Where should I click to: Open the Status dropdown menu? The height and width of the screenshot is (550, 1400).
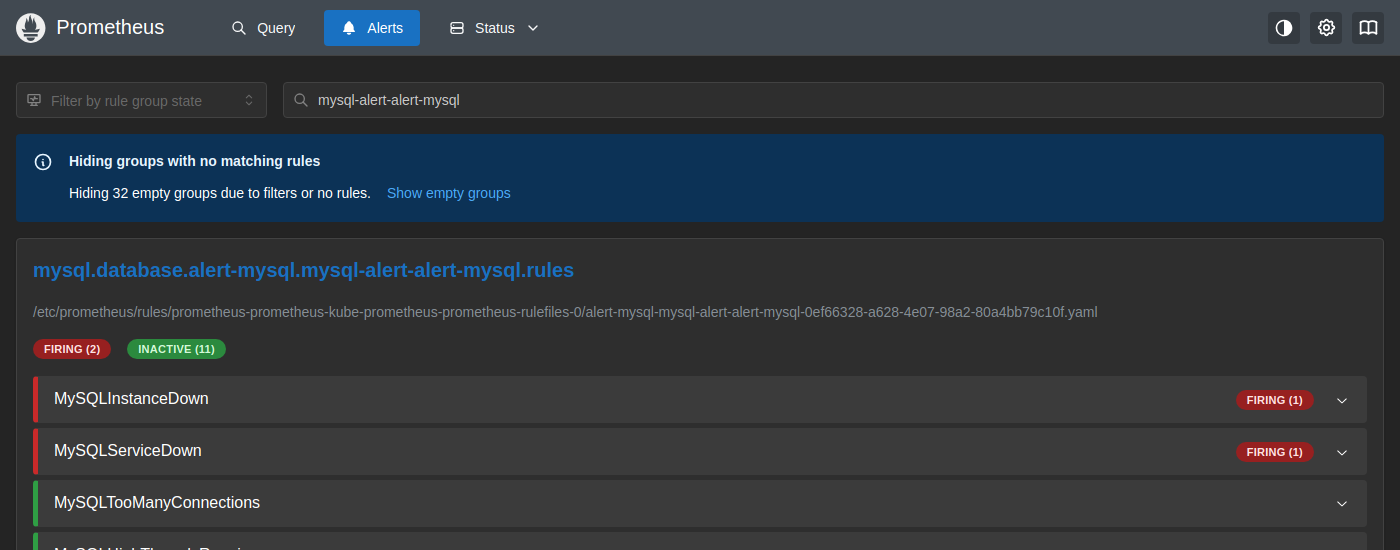coord(494,28)
